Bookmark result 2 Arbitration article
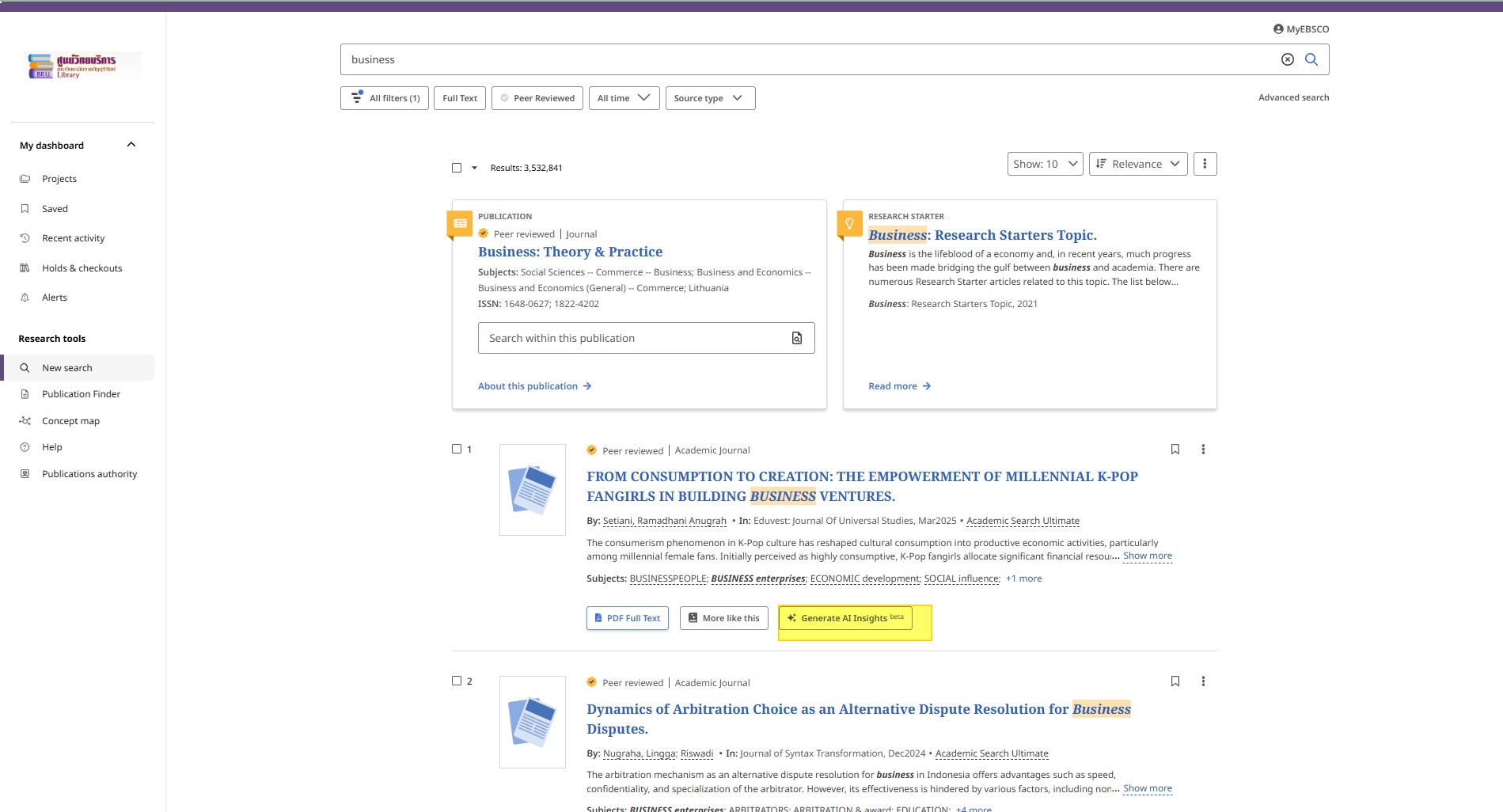Image resolution: width=1503 pixels, height=812 pixels. tap(1175, 681)
